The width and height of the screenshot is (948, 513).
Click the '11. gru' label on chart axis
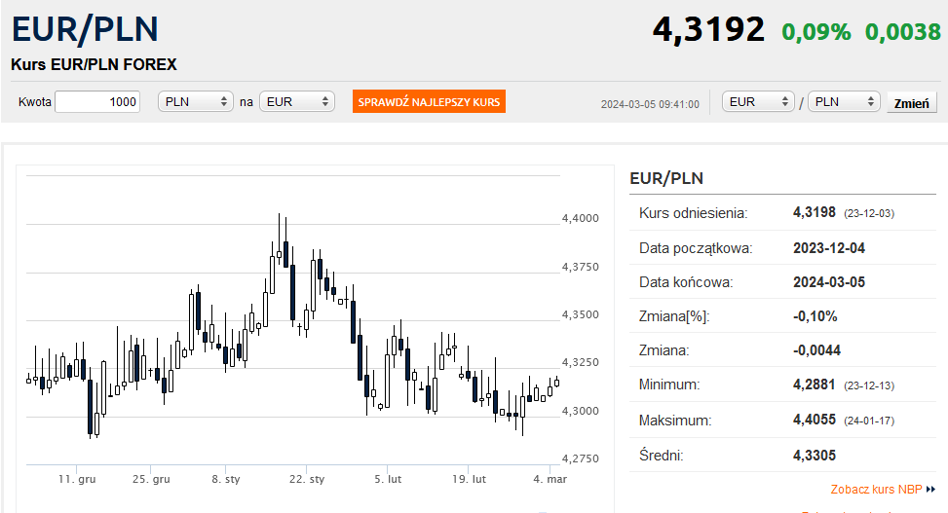(77, 480)
